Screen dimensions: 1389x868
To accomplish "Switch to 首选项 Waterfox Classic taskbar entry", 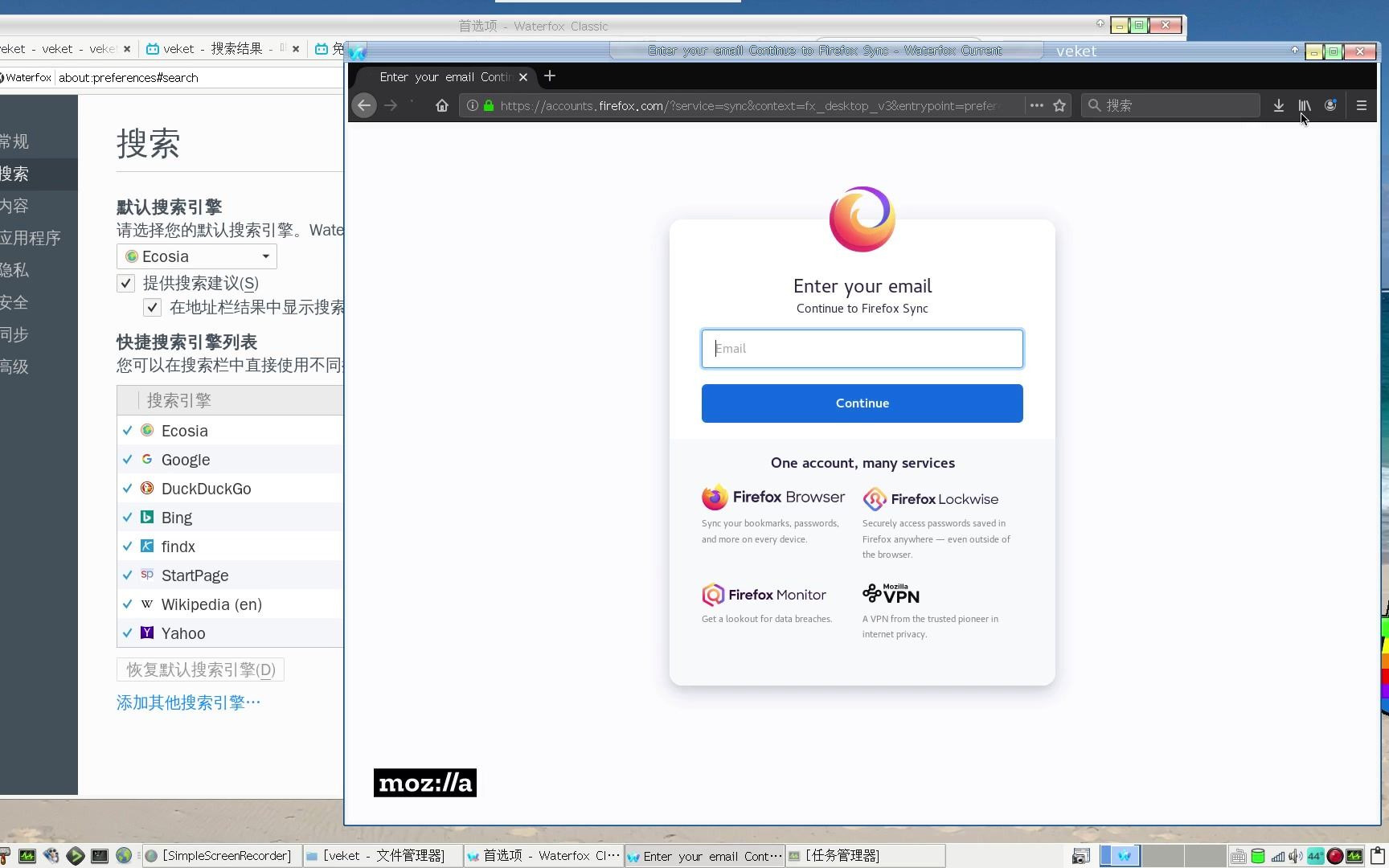I will click(543, 856).
